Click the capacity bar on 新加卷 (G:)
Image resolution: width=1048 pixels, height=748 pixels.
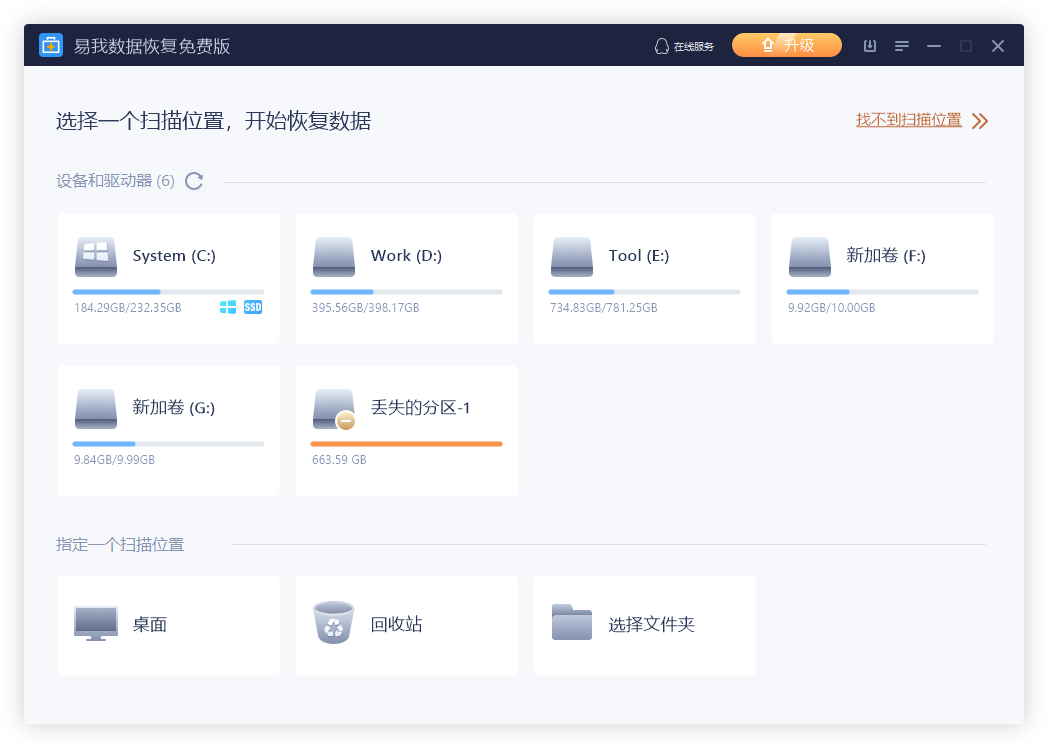click(x=168, y=443)
